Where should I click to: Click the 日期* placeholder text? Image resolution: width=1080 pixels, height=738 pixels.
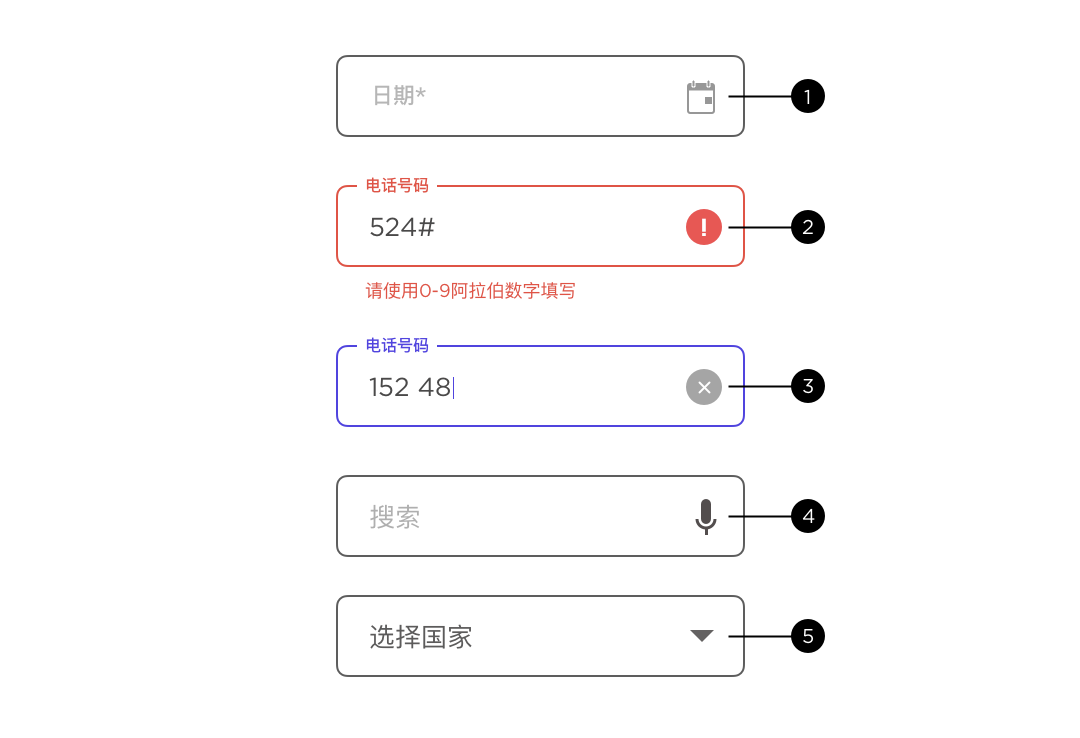coord(399,96)
